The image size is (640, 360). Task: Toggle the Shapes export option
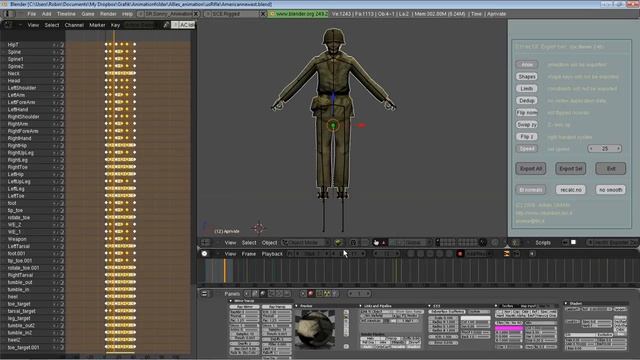point(527,76)
